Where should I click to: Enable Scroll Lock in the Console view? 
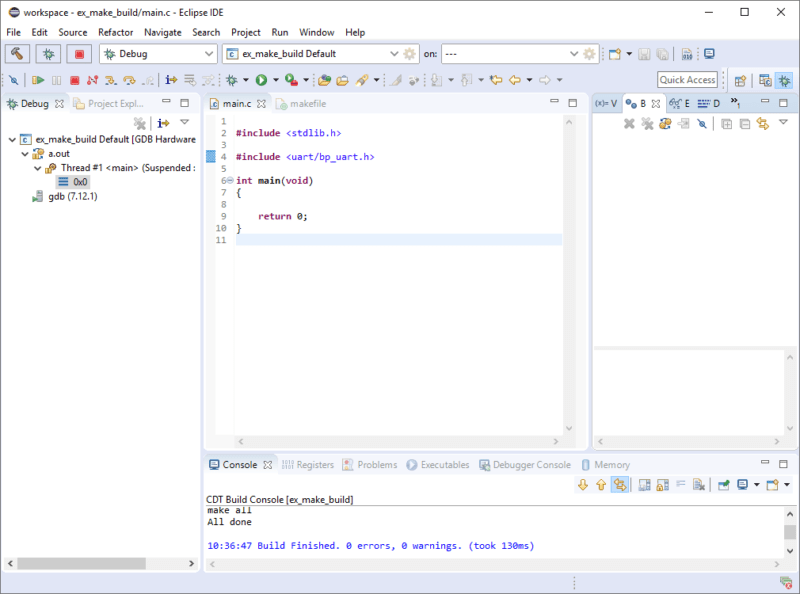(x=660, y=483)
